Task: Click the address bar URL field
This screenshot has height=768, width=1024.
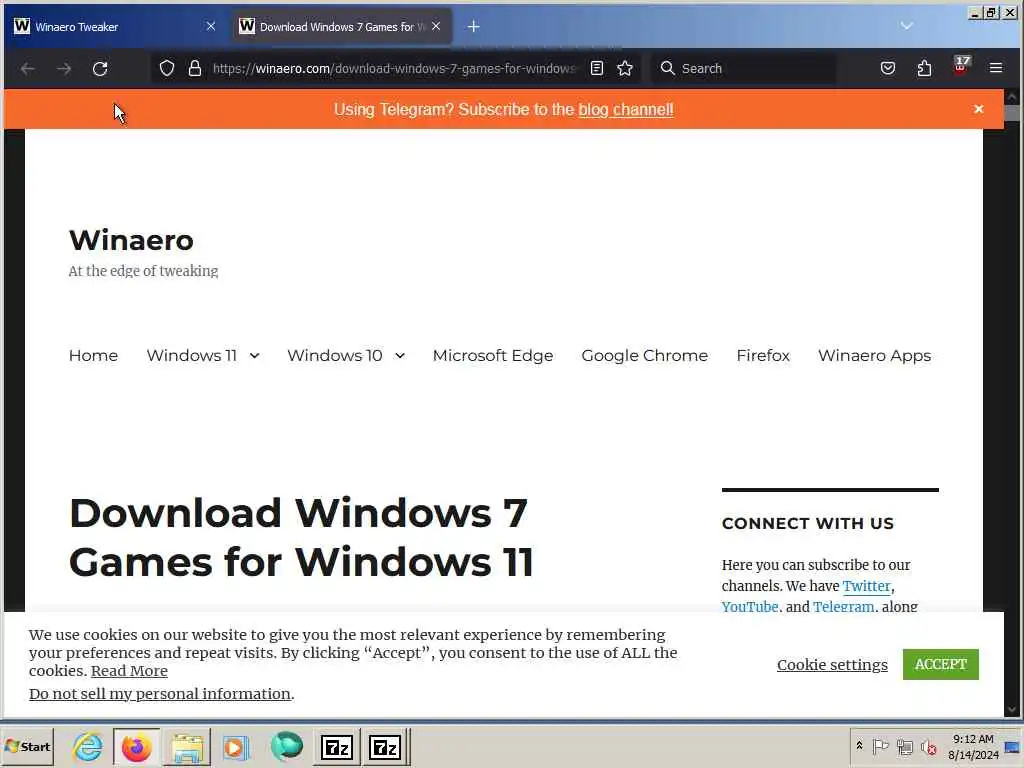Action: [394, 69]
